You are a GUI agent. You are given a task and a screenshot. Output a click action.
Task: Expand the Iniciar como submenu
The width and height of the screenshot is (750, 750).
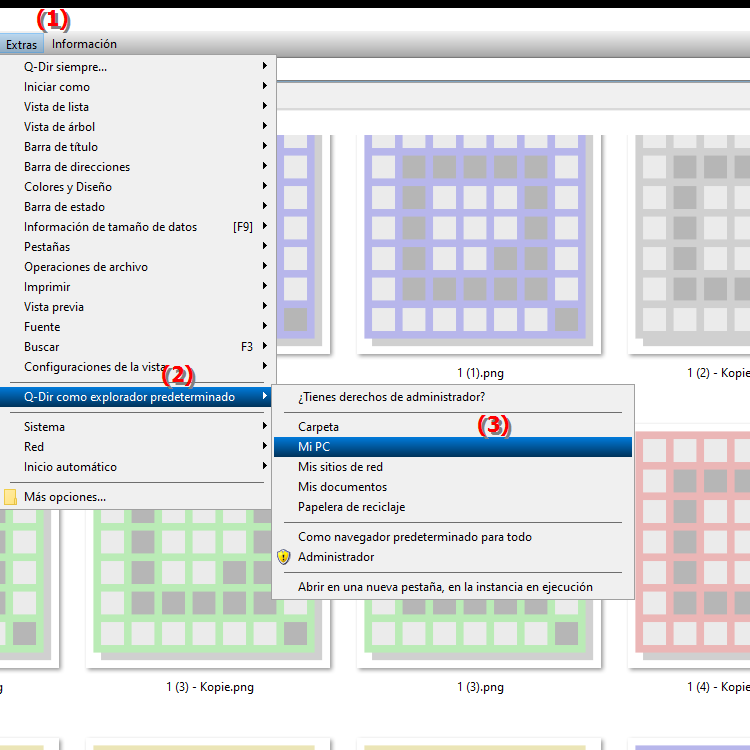[137, 87]
